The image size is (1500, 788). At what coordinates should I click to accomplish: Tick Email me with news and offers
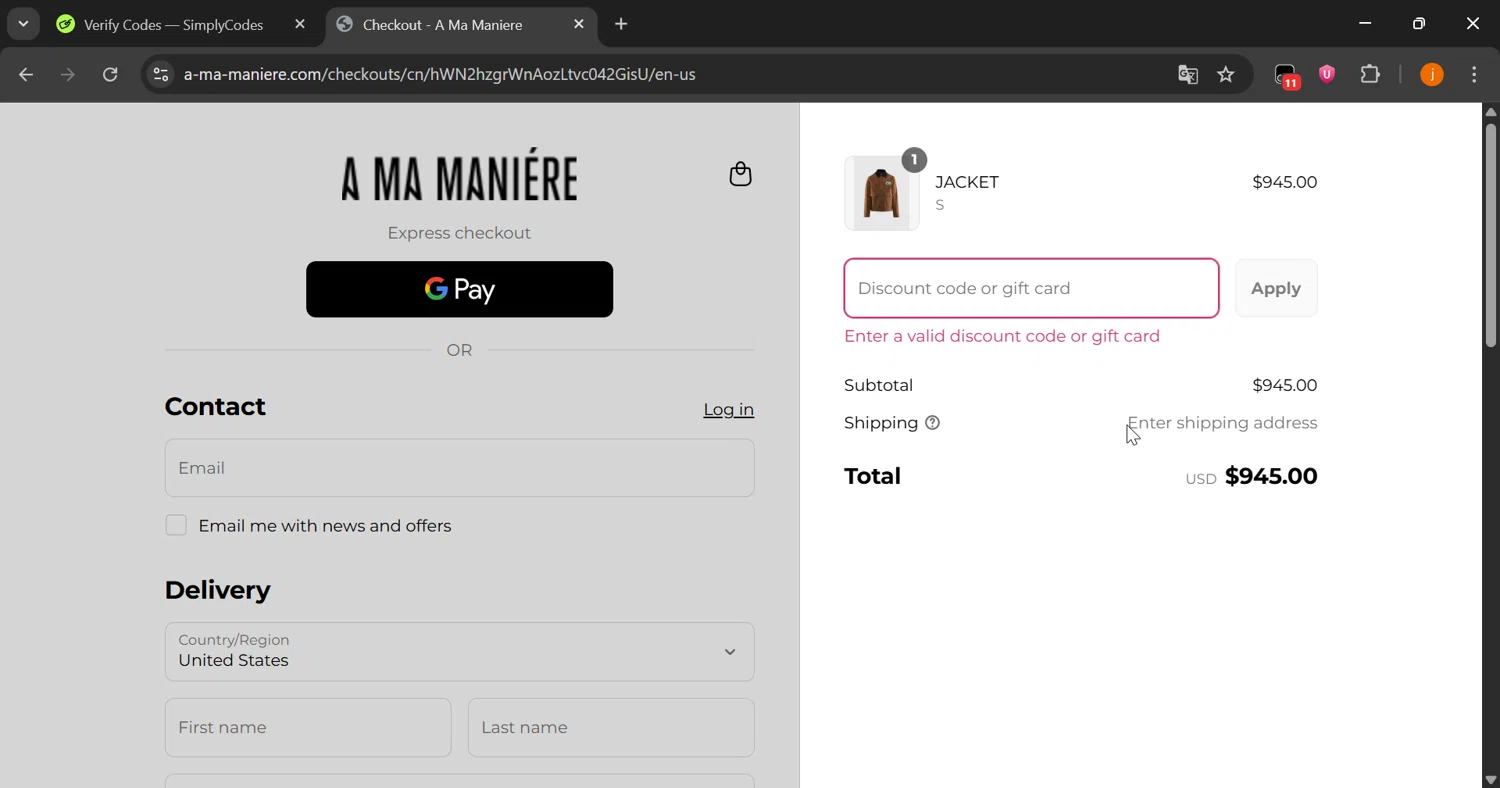pyautogui.click(x=176, y=525)
